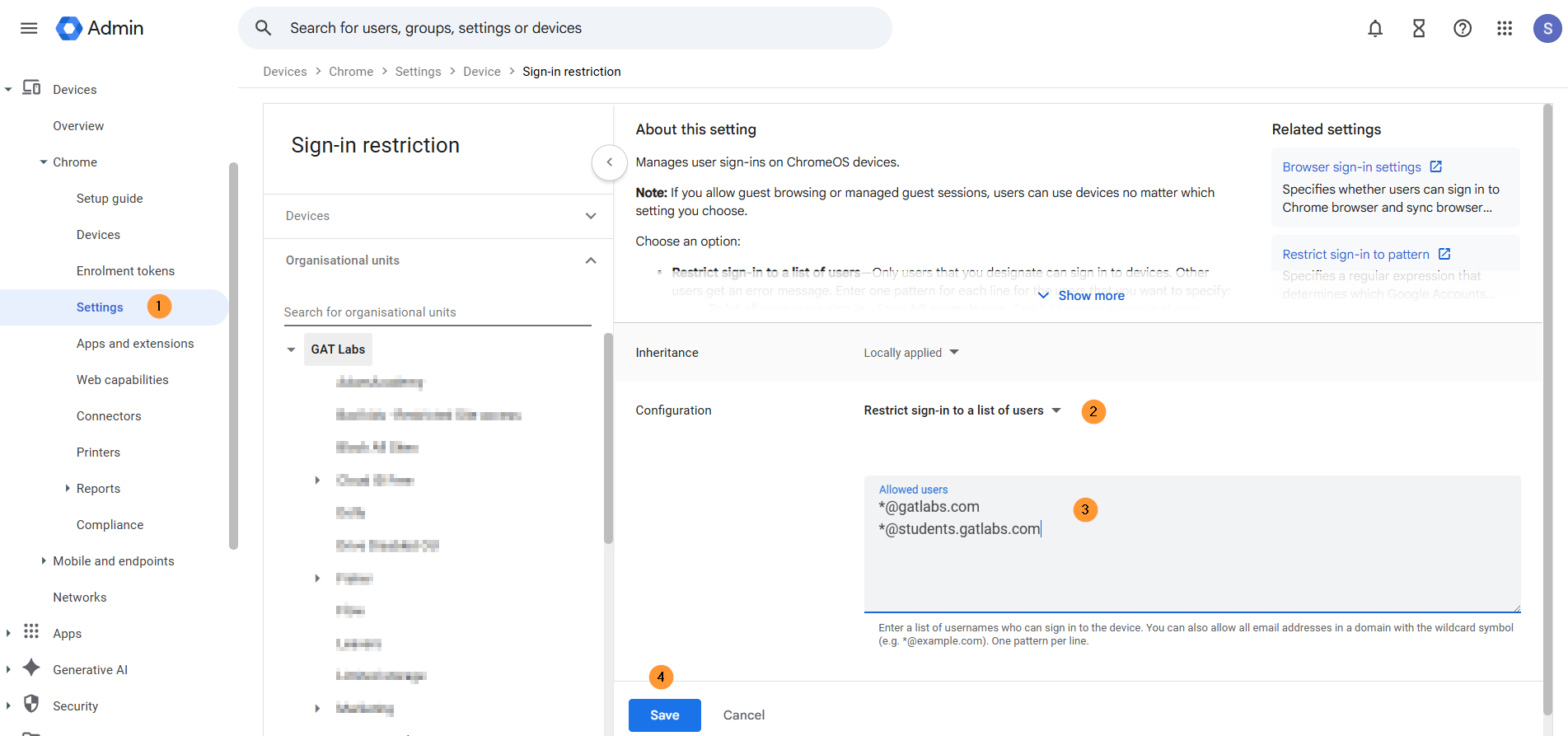The image size is (1568, 736).
Task: Open the main hamburger menu
Action: point(29,28)
